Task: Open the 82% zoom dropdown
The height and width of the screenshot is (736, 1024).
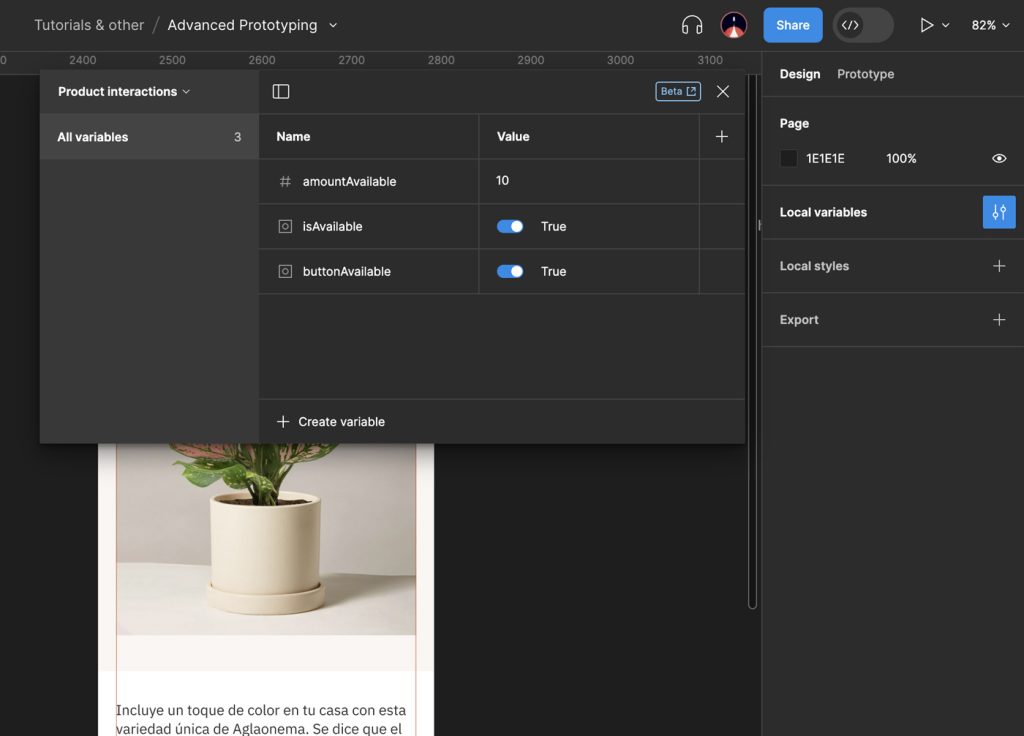Action: [x=988, y=25]
